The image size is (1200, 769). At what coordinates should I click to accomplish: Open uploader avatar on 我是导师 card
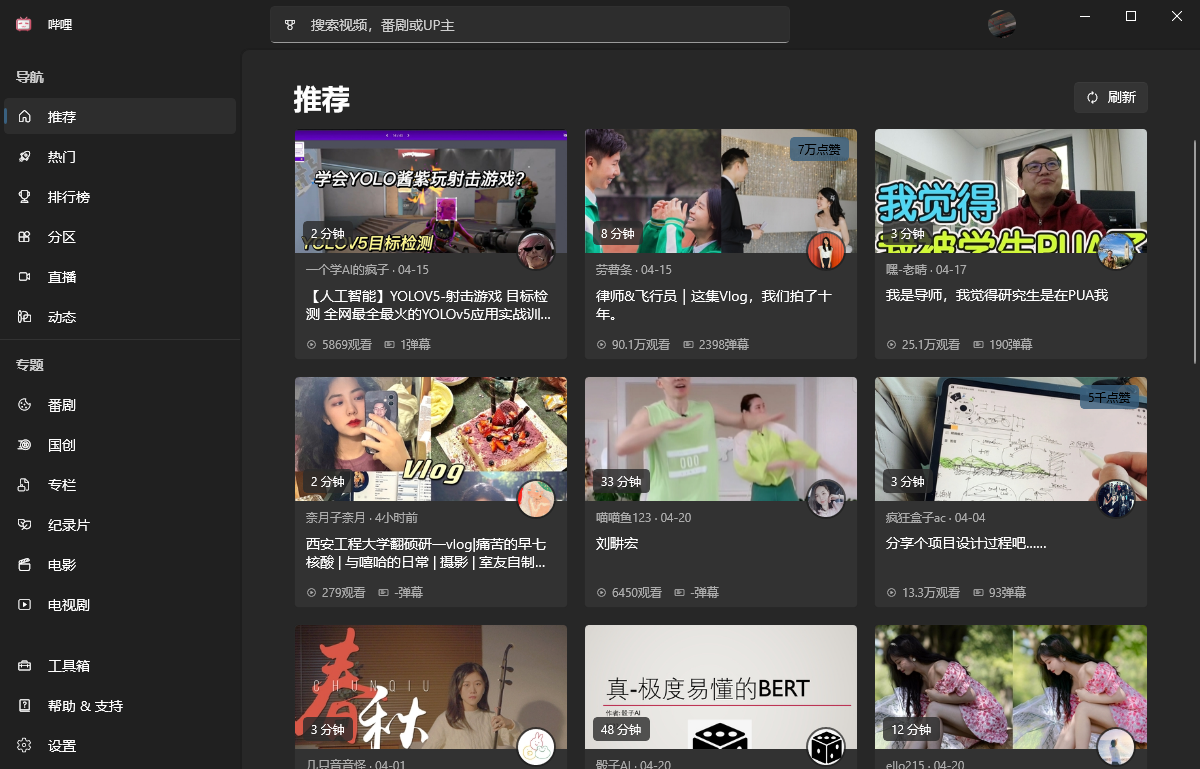tap(1116, 251)
